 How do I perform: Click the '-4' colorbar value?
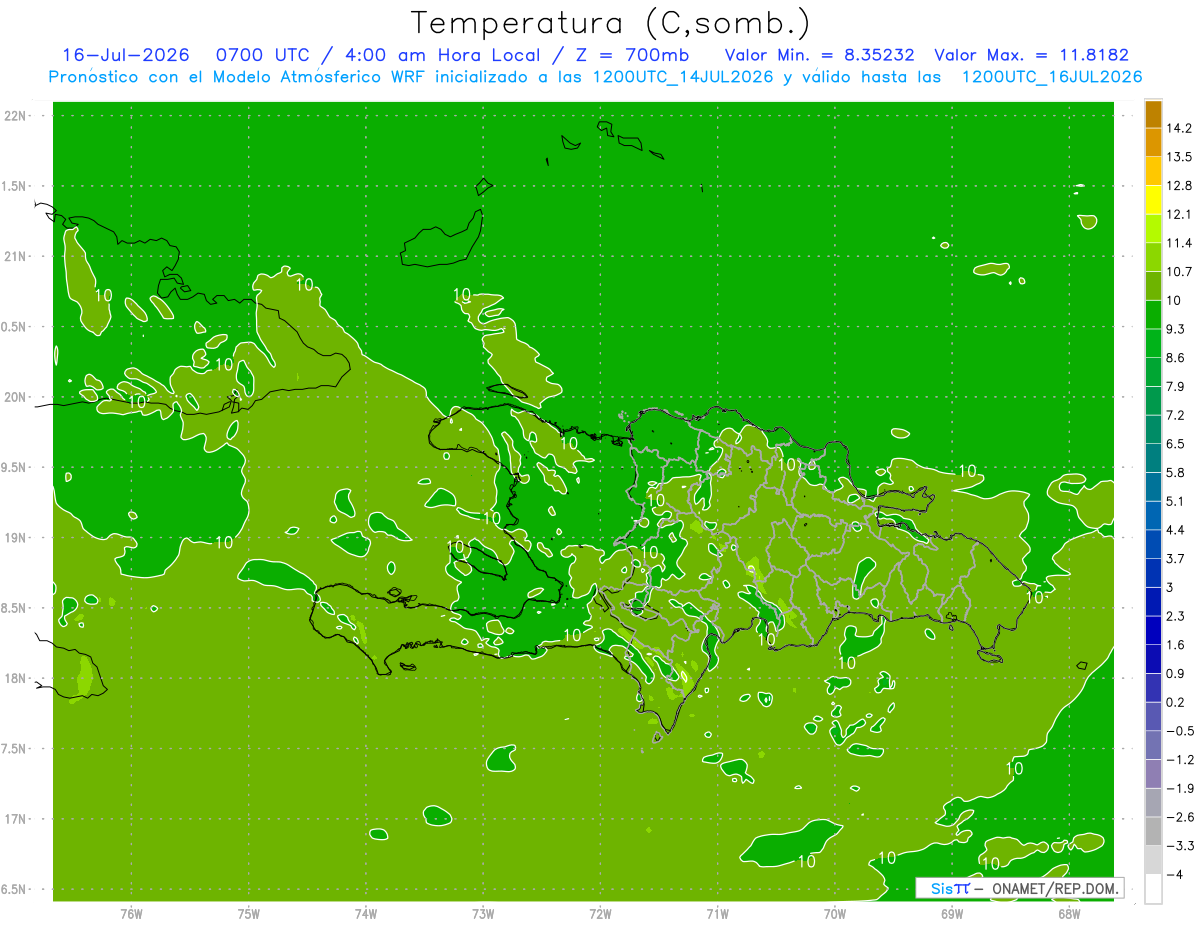[x=1174, y=874]
